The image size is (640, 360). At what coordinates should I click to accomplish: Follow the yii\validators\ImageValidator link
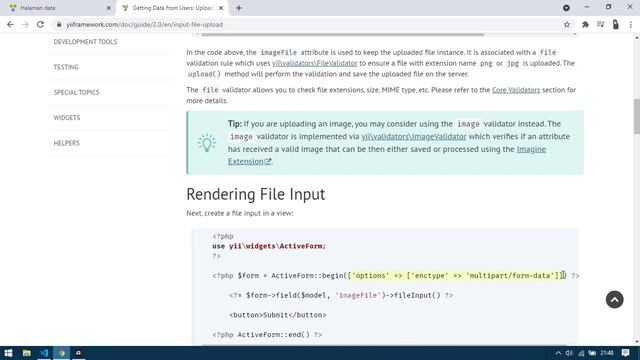[413, 136]
